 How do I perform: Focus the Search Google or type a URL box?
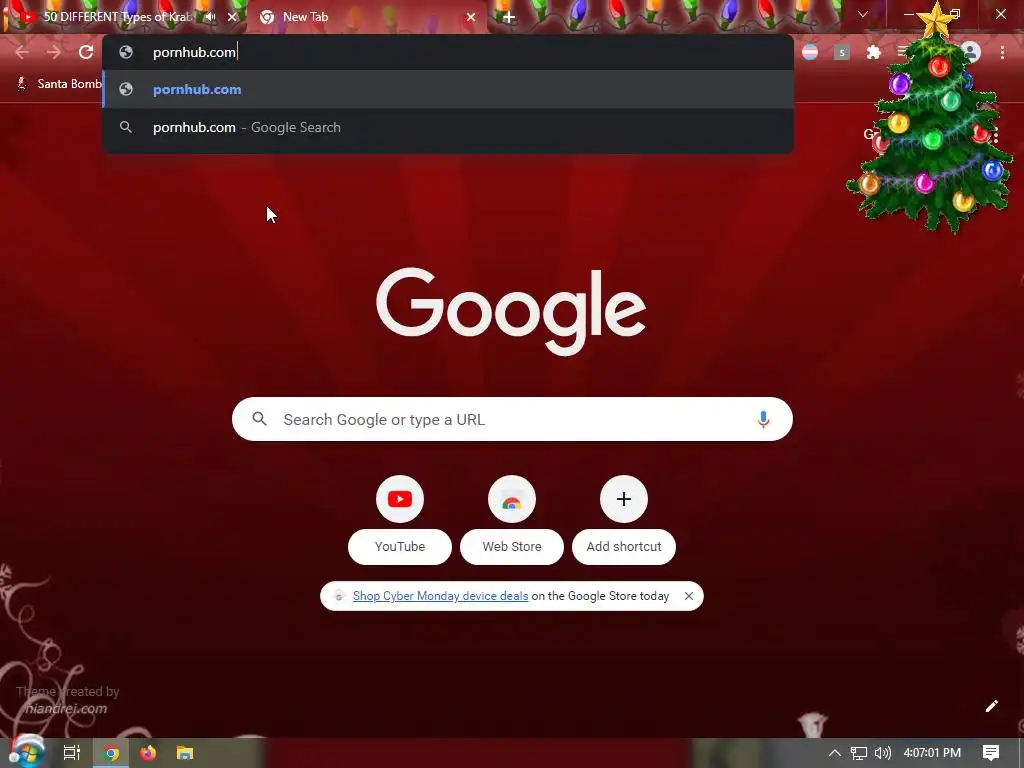click(512, 419)
